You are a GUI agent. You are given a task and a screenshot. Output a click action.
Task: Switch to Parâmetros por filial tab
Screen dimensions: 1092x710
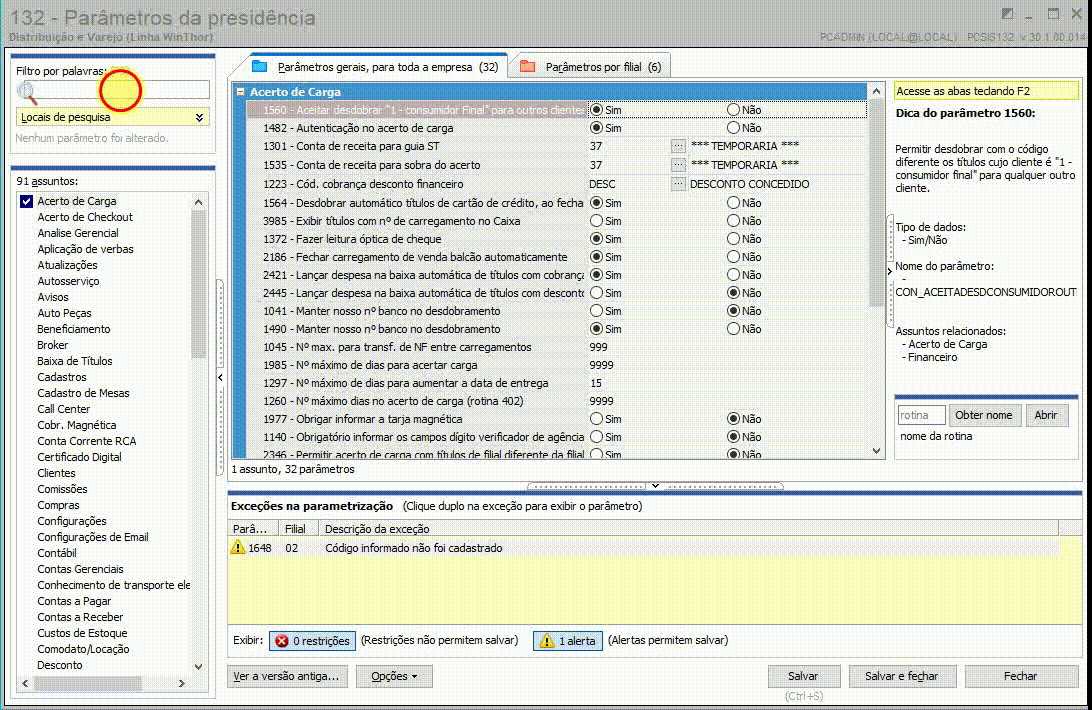tap(592, 67)
